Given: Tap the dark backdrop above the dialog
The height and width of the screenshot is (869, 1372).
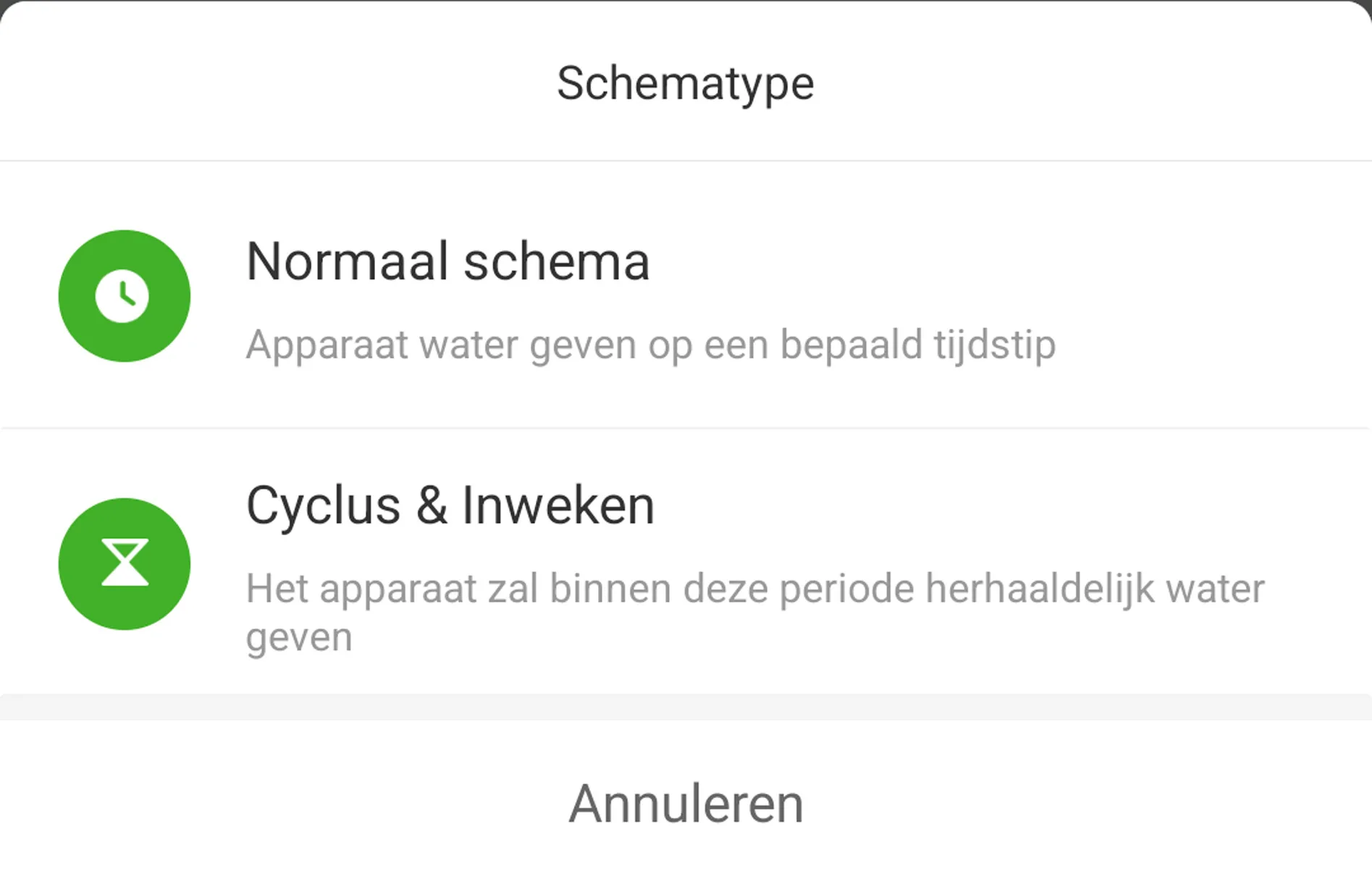Looking at the screenshot, I should point(686,2).
